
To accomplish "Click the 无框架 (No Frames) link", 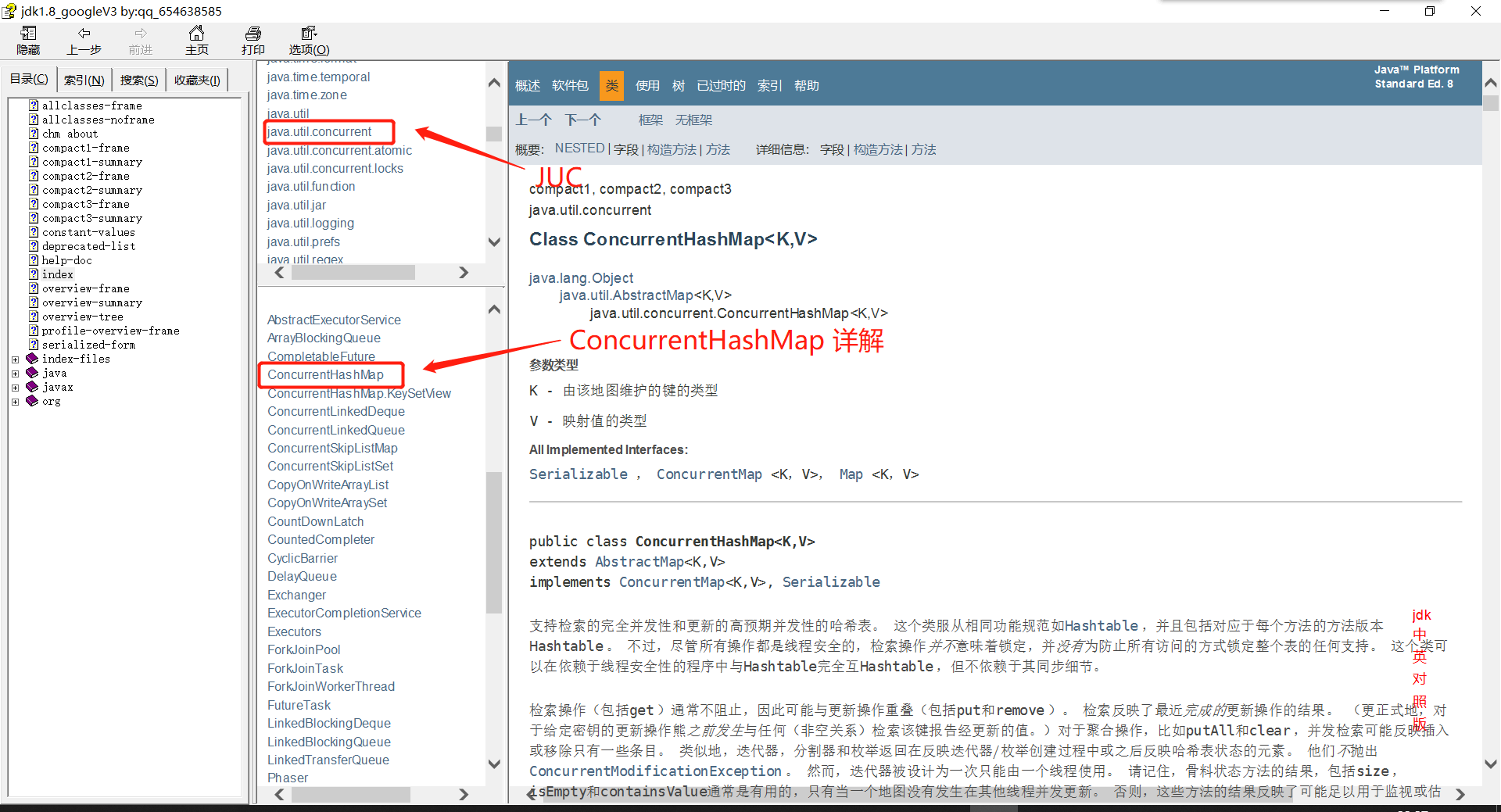I will 693,120.
